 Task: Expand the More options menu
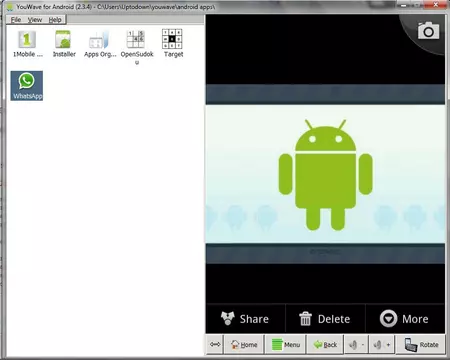tap(405, 319)
